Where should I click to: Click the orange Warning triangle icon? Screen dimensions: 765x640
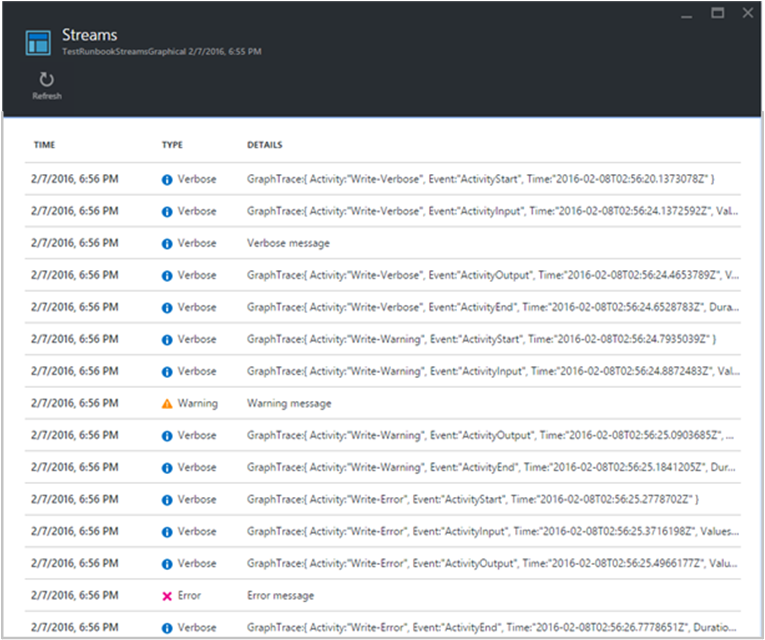[x=167, y=404]
